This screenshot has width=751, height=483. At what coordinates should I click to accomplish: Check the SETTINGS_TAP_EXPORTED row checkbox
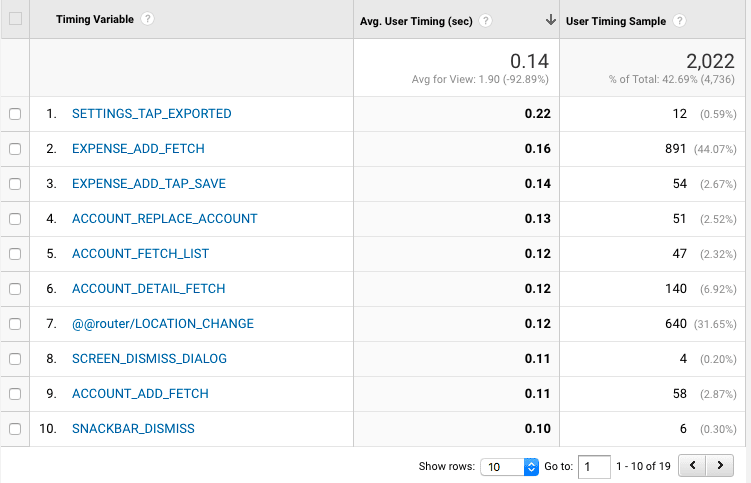tap(15, 114)
